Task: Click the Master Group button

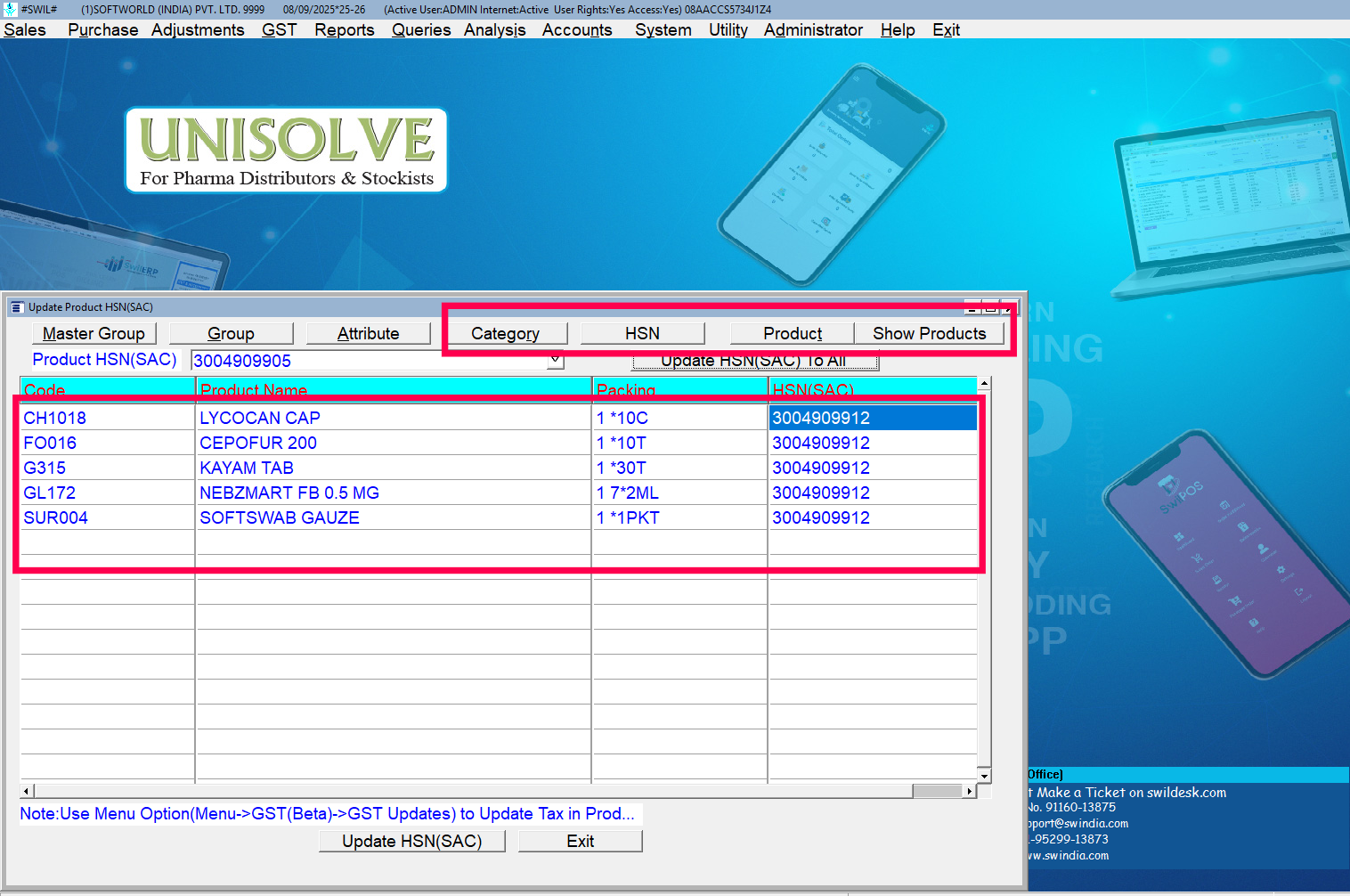Action: coord(94,333)
